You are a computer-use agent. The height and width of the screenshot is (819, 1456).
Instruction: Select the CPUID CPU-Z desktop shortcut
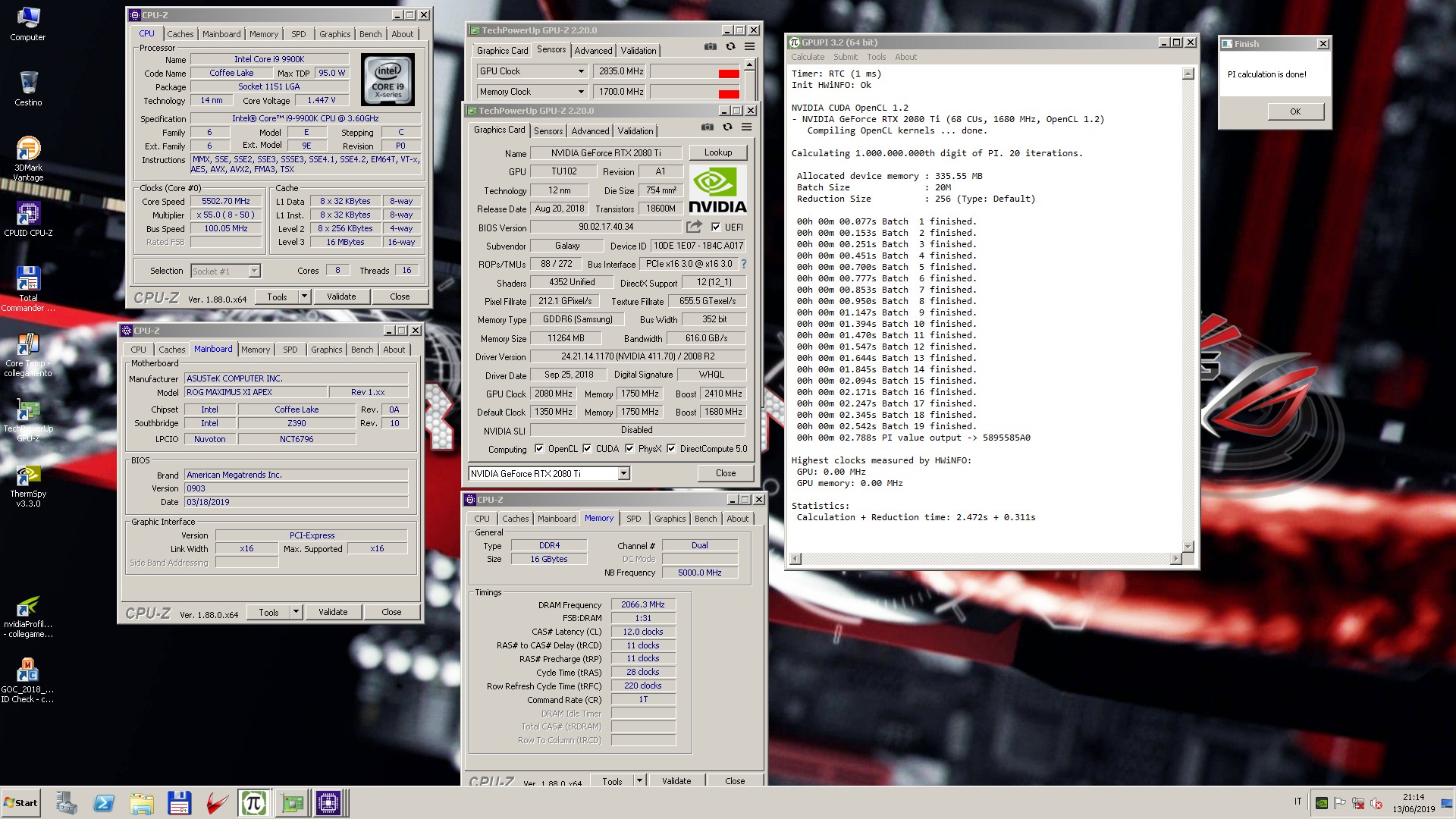click(x=28, y=219)
